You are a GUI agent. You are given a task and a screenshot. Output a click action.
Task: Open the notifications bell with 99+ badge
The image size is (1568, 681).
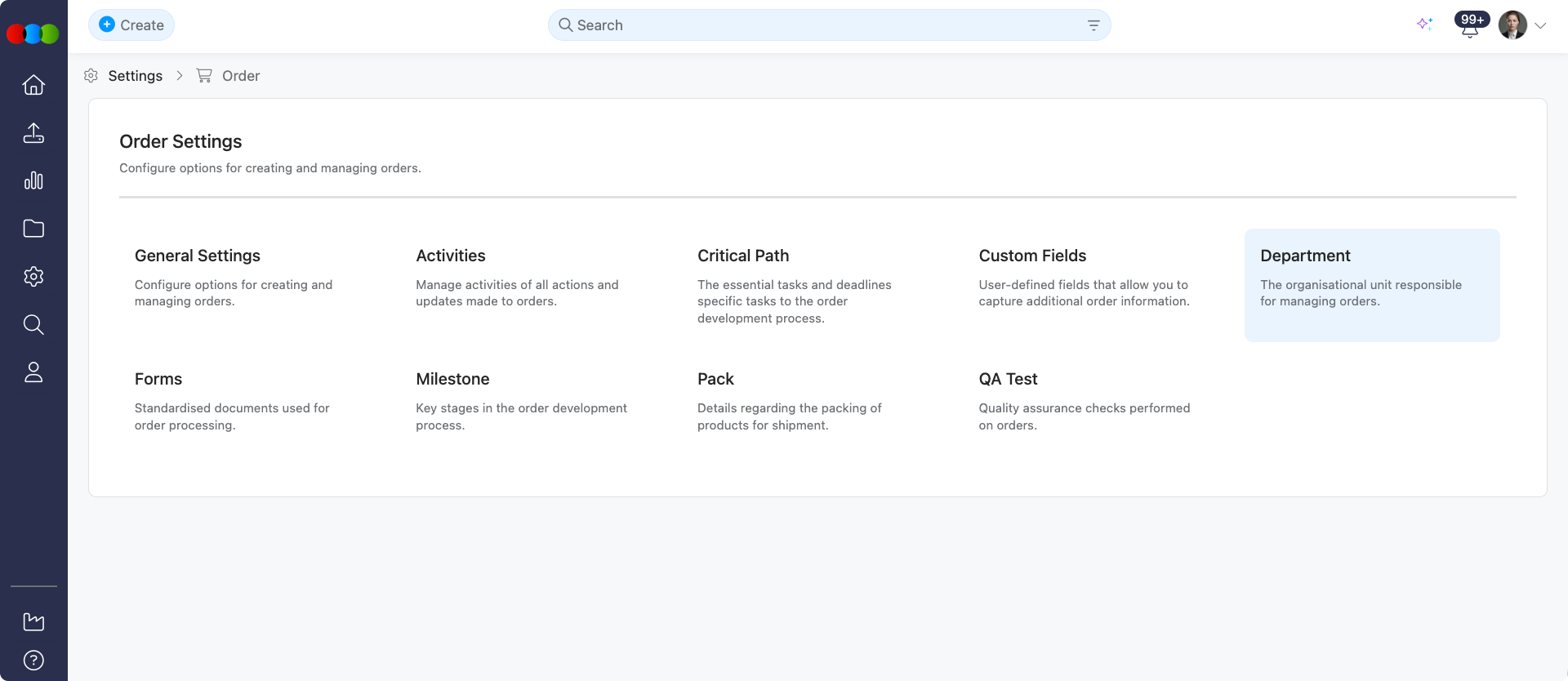pos(1470,26)
